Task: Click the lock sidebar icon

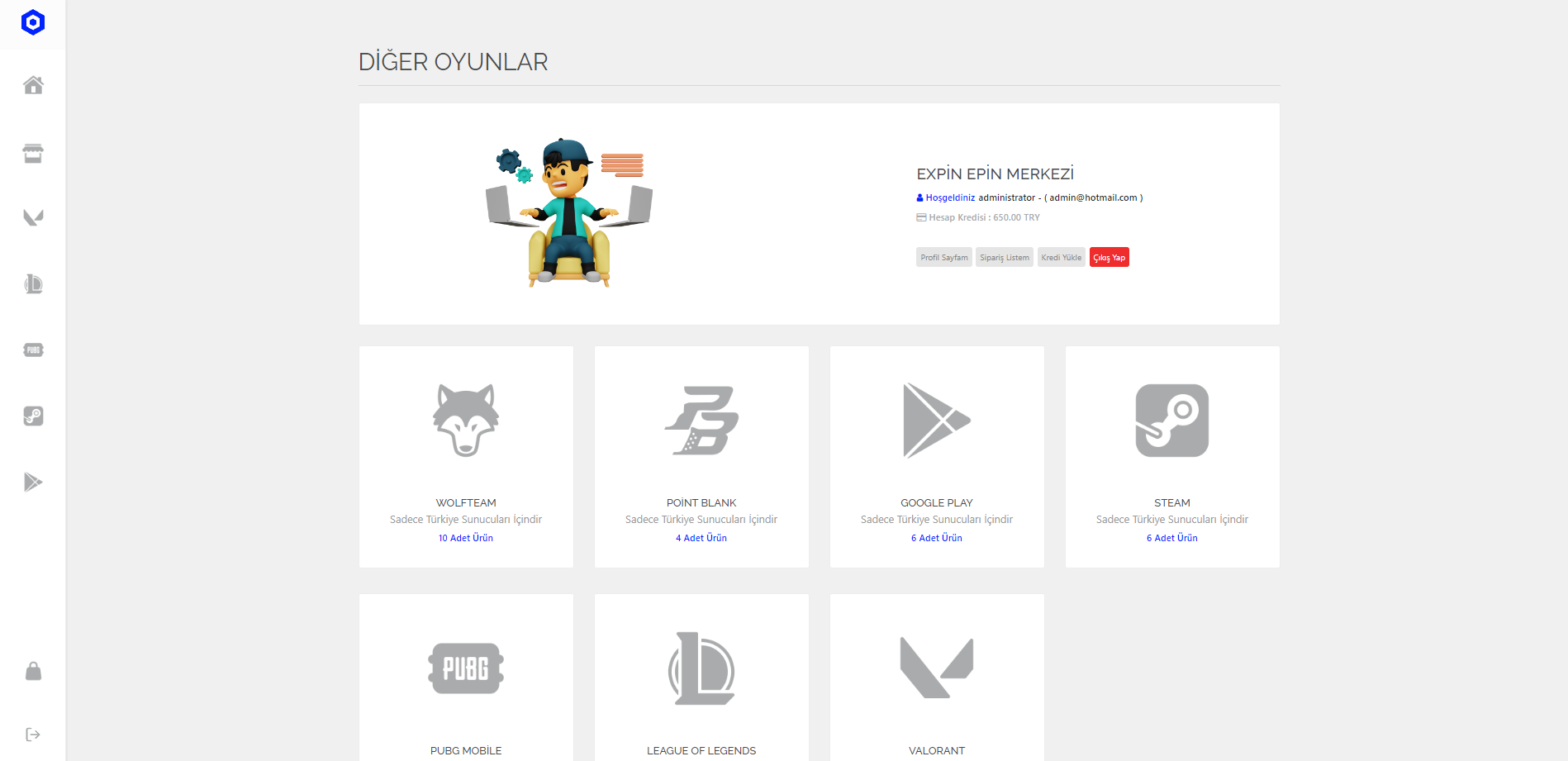Action: coord(33,670)
